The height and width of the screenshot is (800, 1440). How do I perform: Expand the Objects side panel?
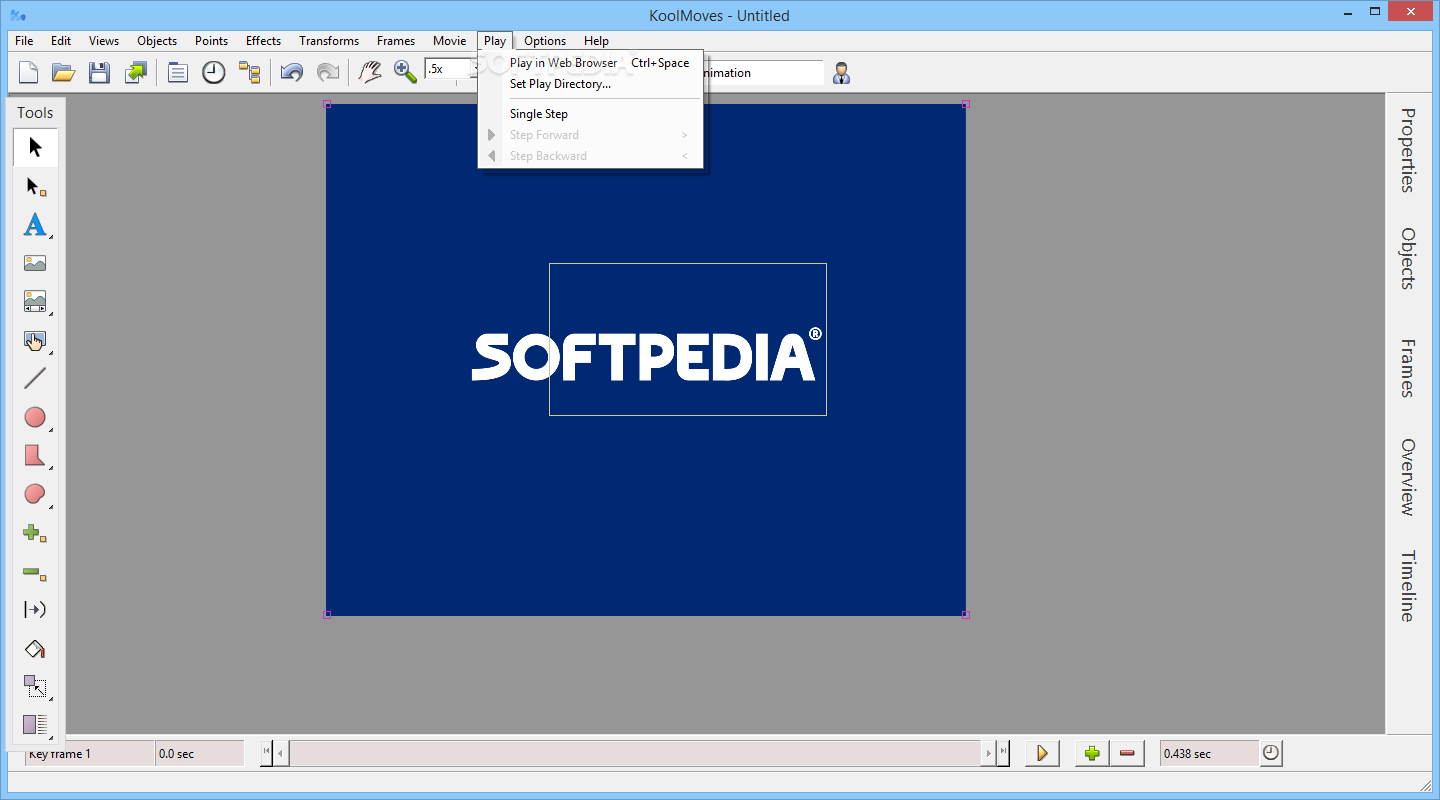pyautogui.click(x=1408, y=258)
